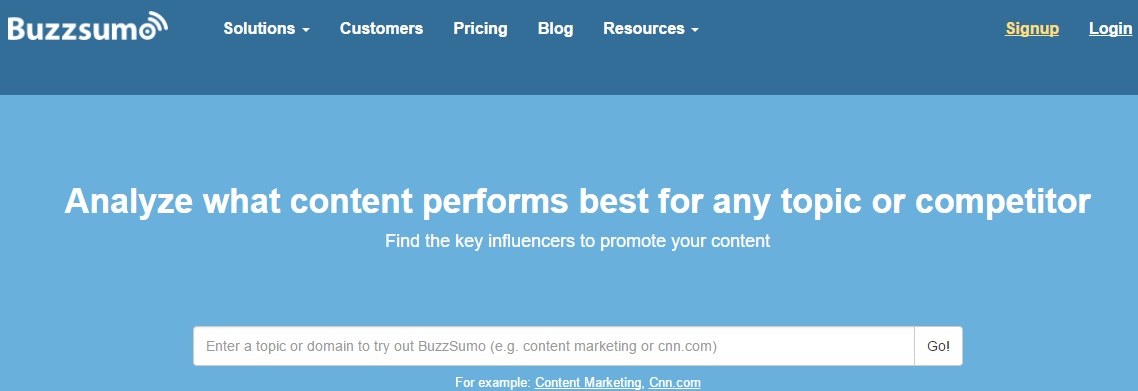Open the Resources menu
The width and height of the screenshot is (1138, 391).
651,29
